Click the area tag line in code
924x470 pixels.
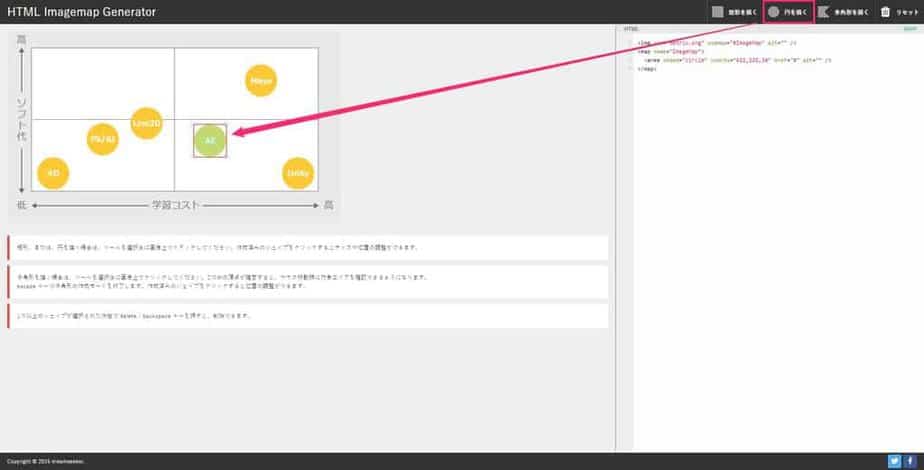click(740, 60)
